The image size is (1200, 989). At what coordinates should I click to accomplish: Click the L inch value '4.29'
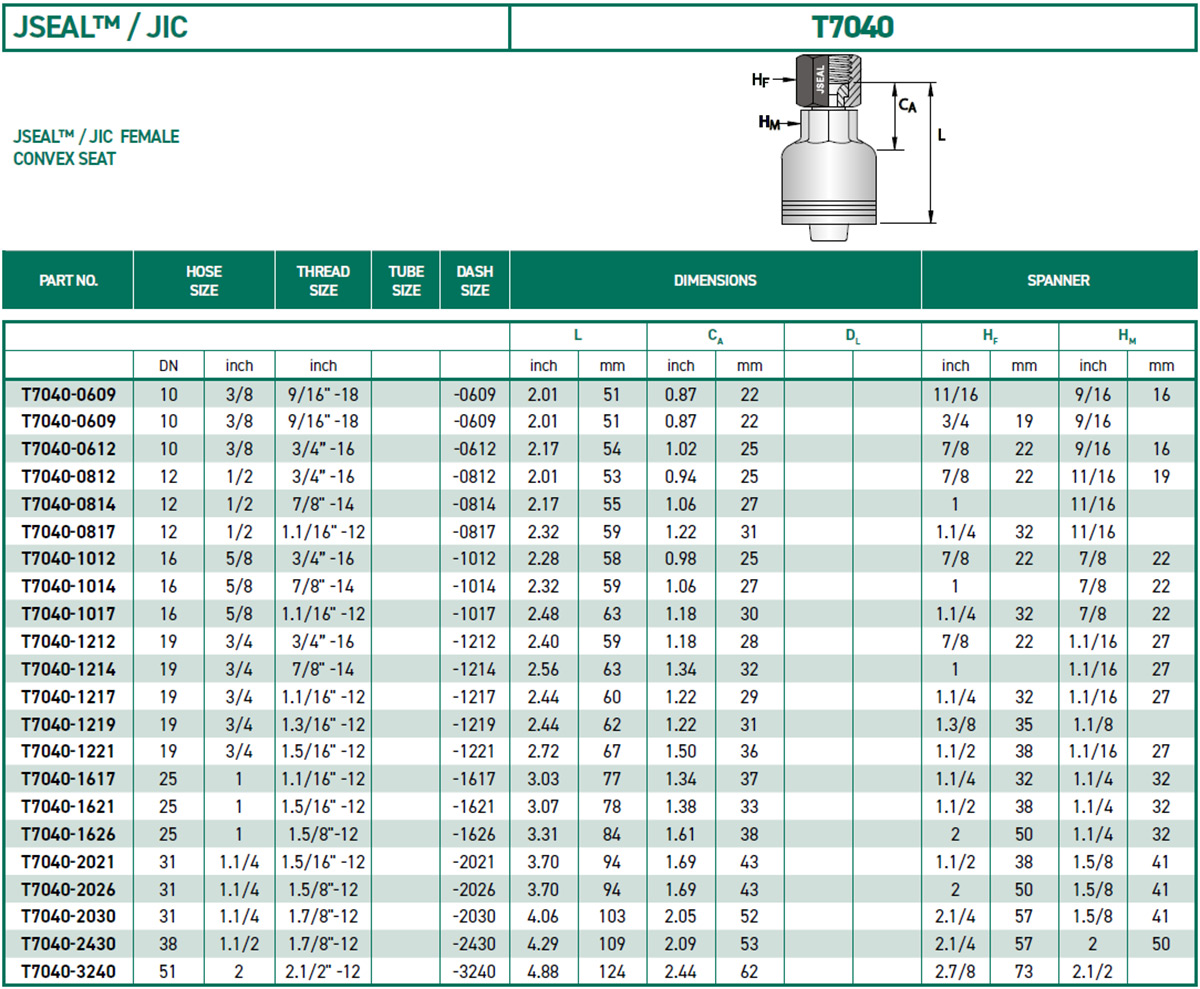coord(543,944)
